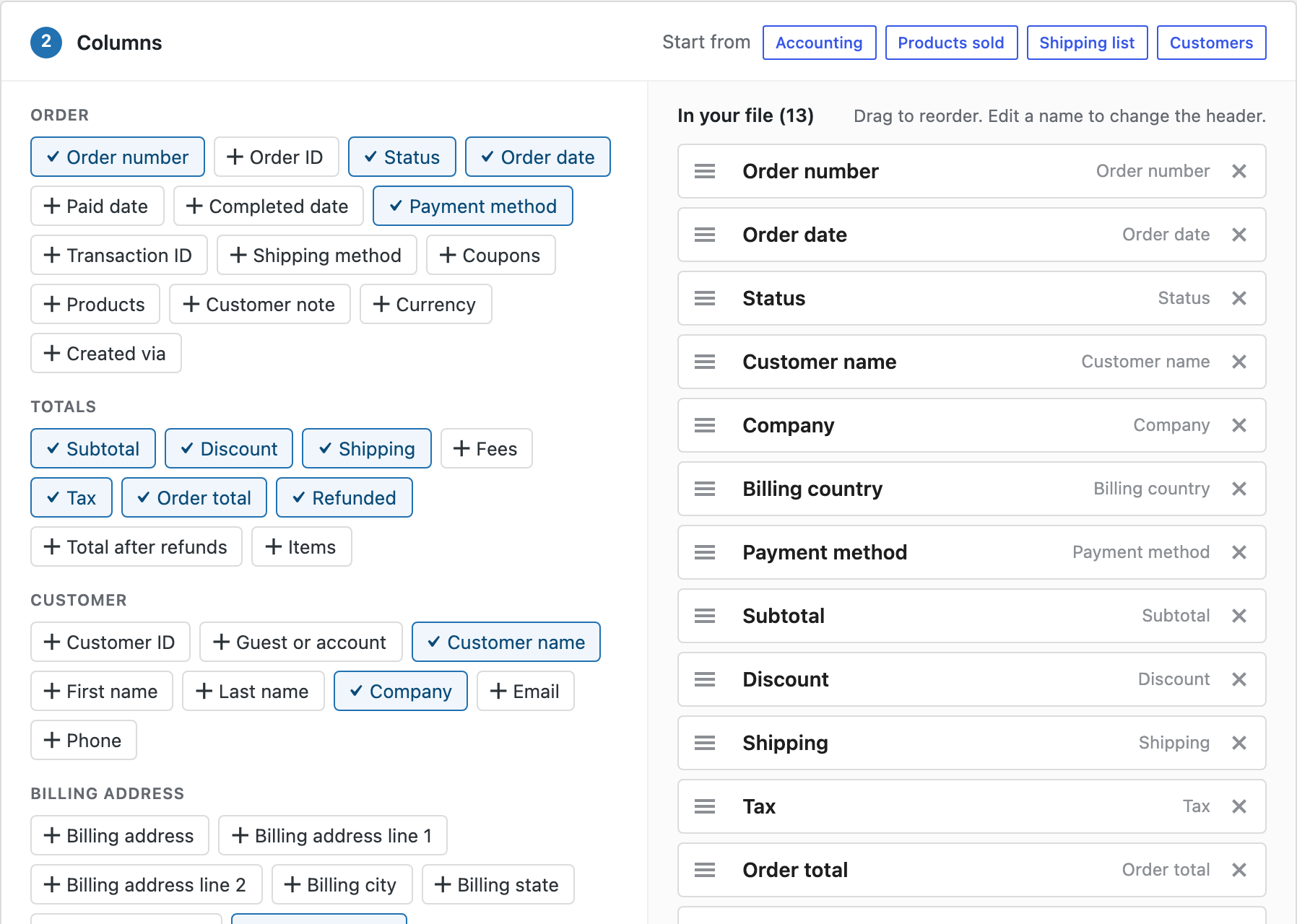Image resolution: width=1297 pixels, height=924 pixels.
Task: Add Transaction ID to the file
Action: (x=119, y=255)
